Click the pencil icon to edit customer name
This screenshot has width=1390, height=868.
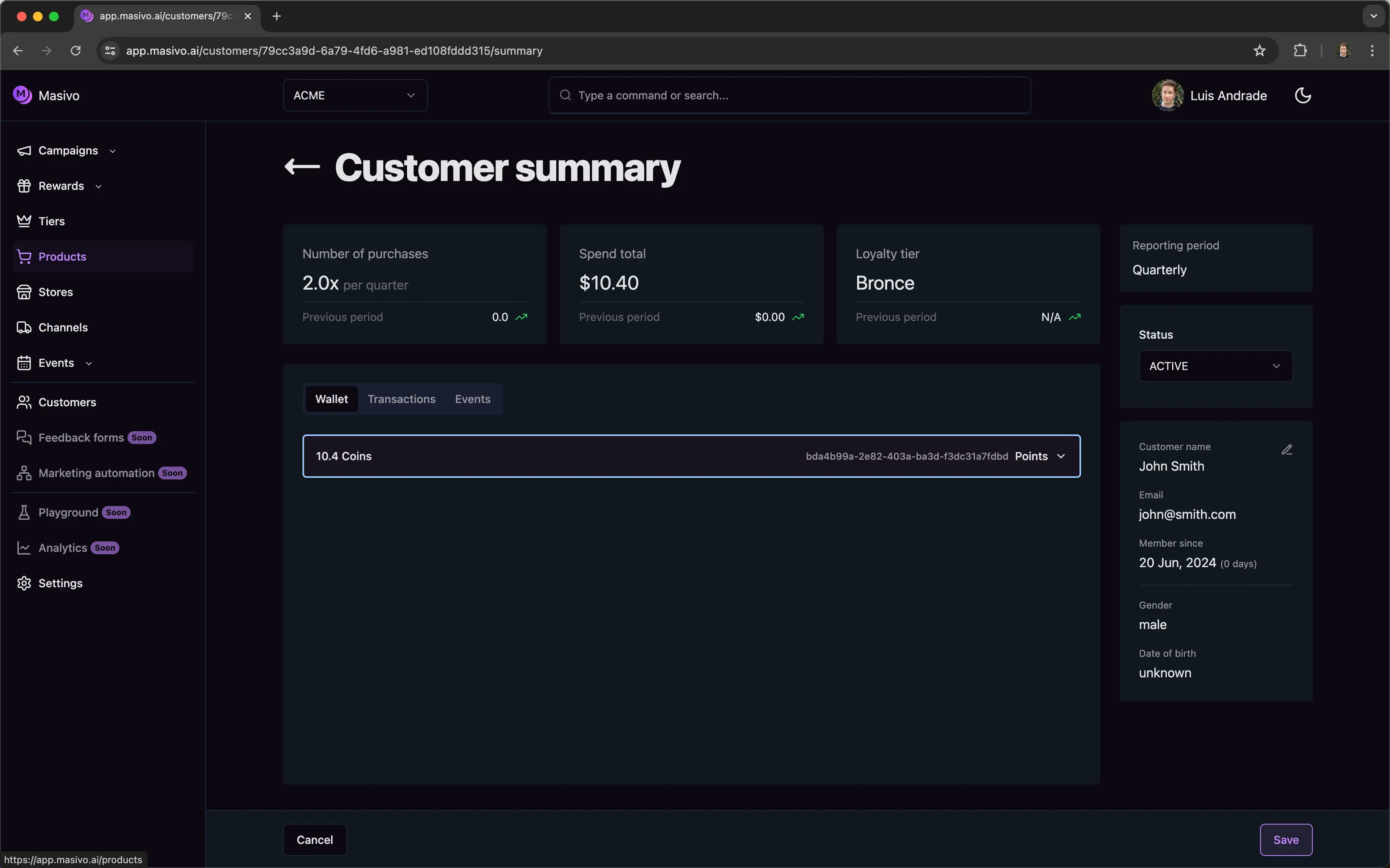[1287, 450]
